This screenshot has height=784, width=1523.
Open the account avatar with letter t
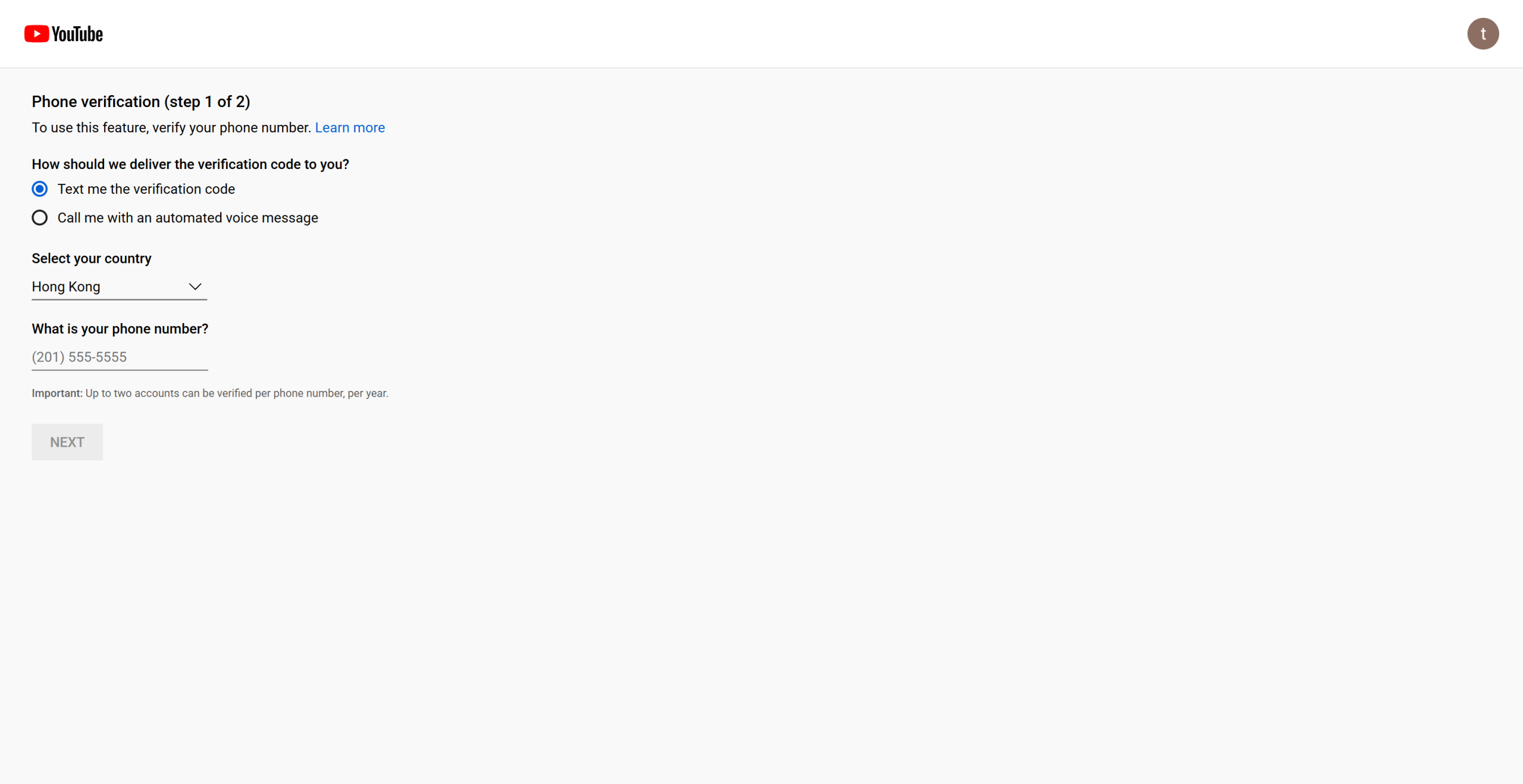click(x=1483, y=34)
